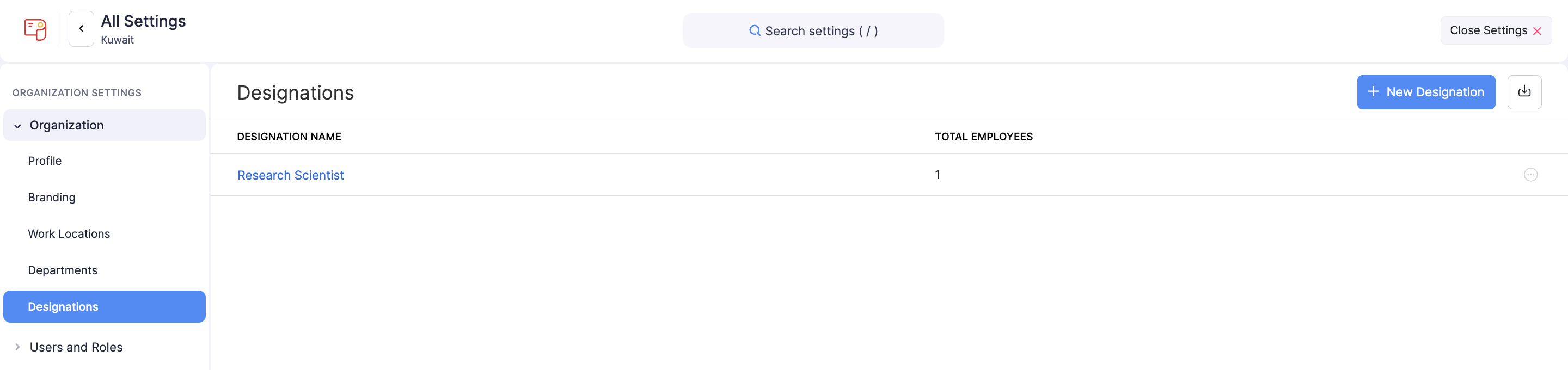Viewport: 1568px width, 370px height.
Task: Select Departments in the sidebar
Action: tap(63, 270)
